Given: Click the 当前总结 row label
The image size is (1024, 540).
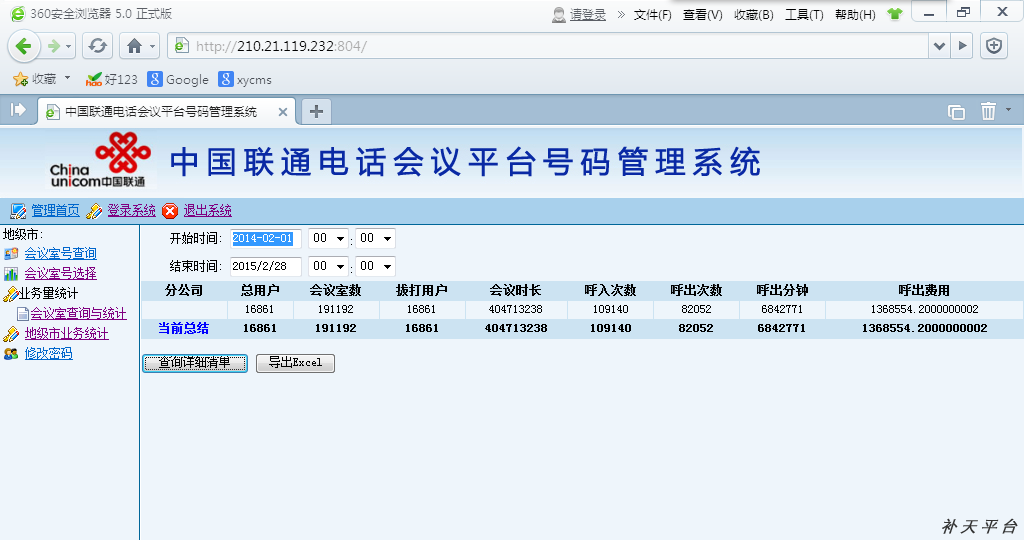Looking at the screenshot, I should point(184,328).
